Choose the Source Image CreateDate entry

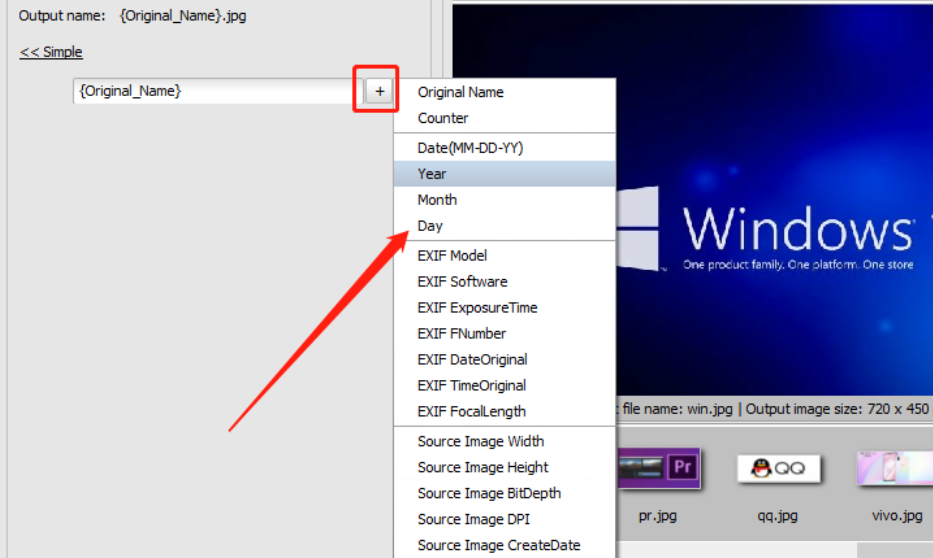[x=505, y=546]
